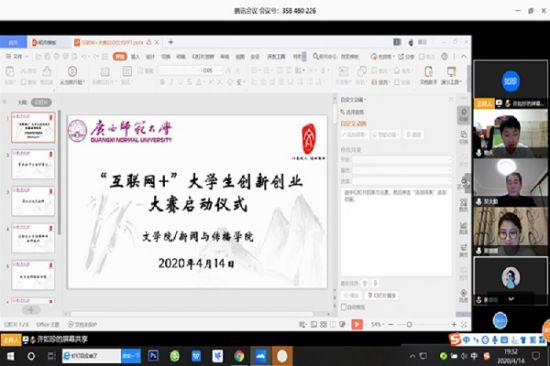This screenshot has height=366, width=550.
Task: Start slideshow with 从当前开始 icon
Action: point(72,72)
